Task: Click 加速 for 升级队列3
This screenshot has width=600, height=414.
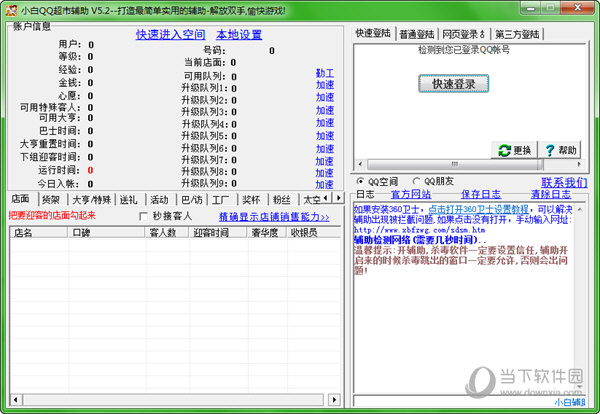Action: click(325, 110)
